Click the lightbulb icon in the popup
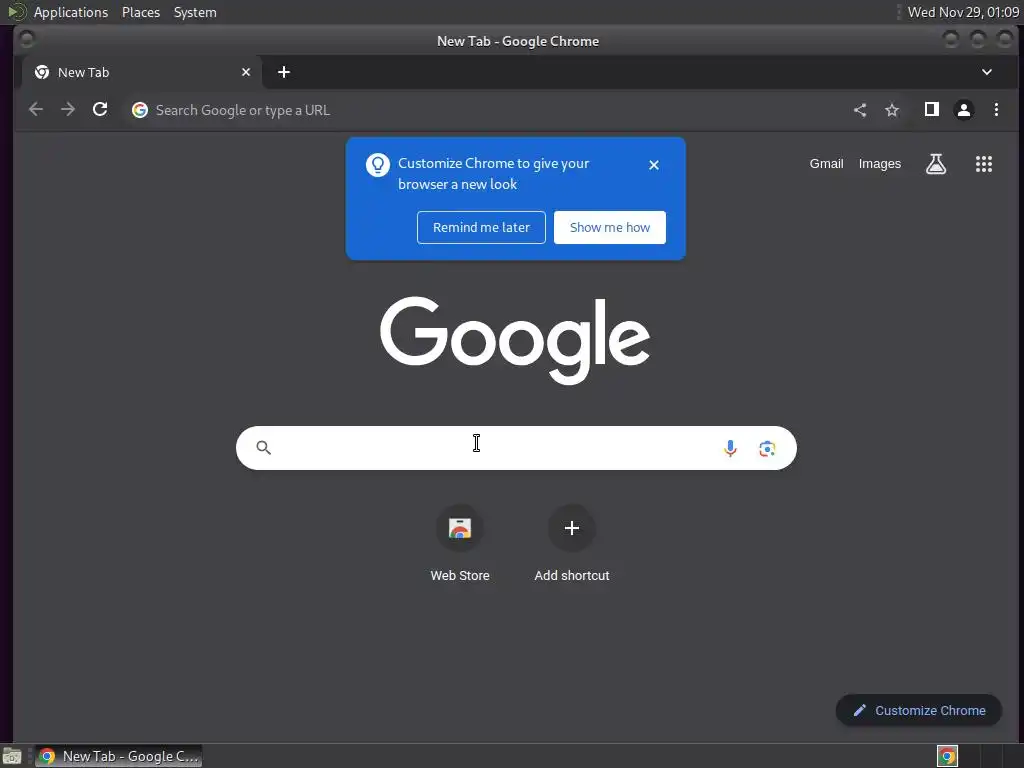The height and width of the screenshot is (768, 1024). [x=377, y=165]
